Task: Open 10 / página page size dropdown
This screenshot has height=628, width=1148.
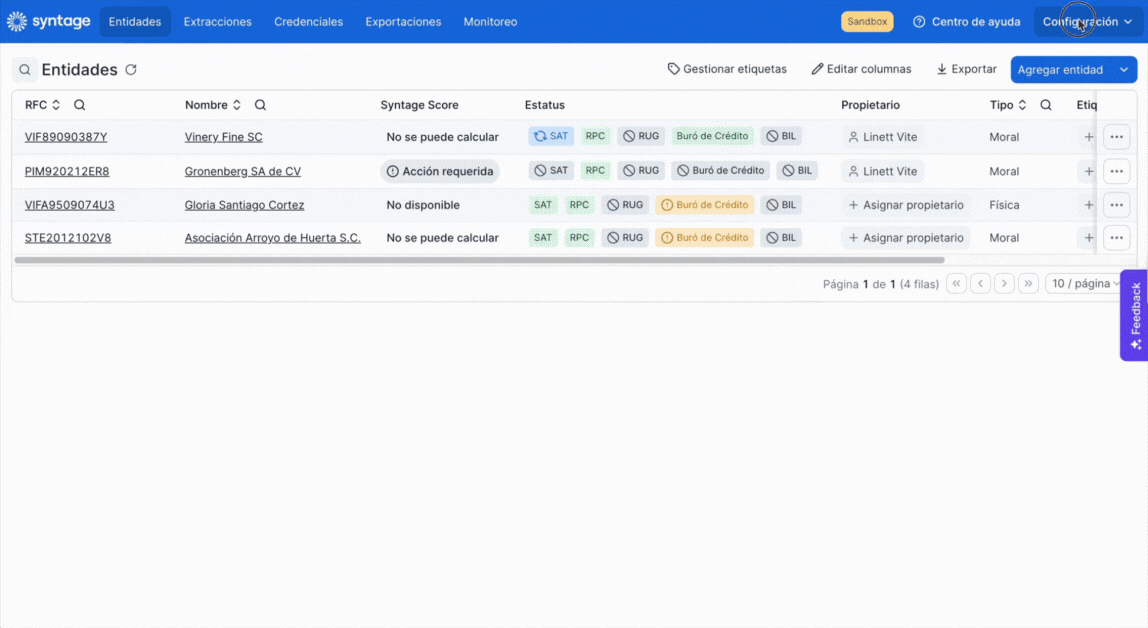Action: [1085, 283]
